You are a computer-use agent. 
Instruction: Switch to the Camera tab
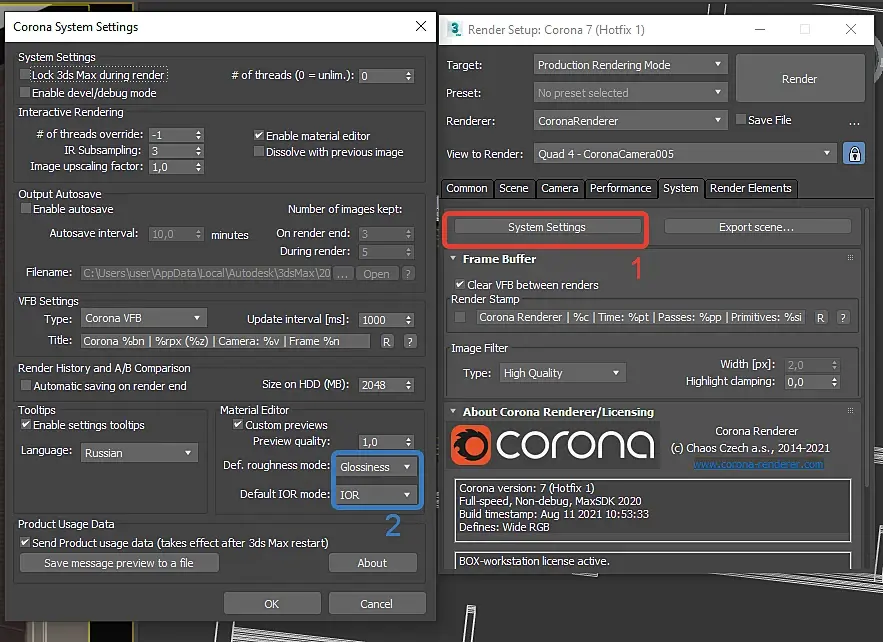click(x=560, y=188)
